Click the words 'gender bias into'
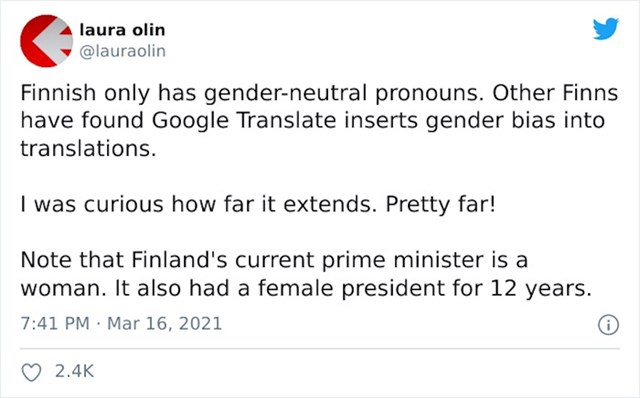This screenshot has width=640, height=398. 515,121
